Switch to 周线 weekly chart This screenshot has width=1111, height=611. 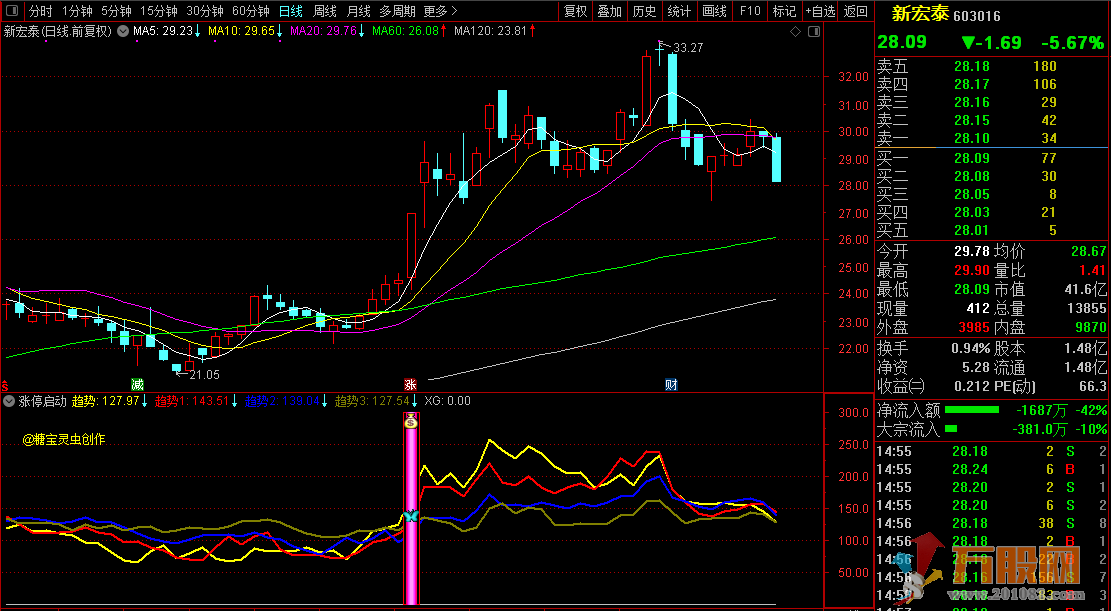tap(325, 11)
